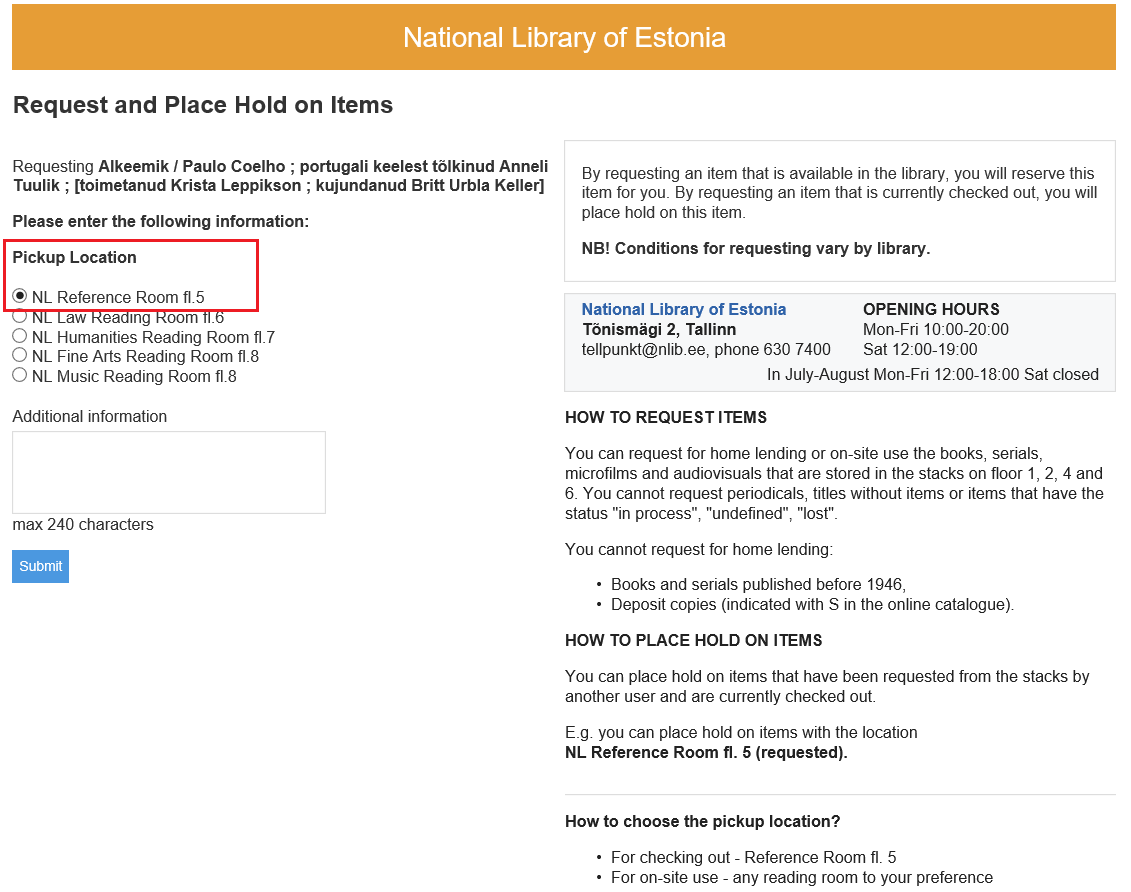The width and height of the screenshot is (1131, 892).
Task: Click 'For checking out - Reference Room fl. 5'
Action: 754,857
